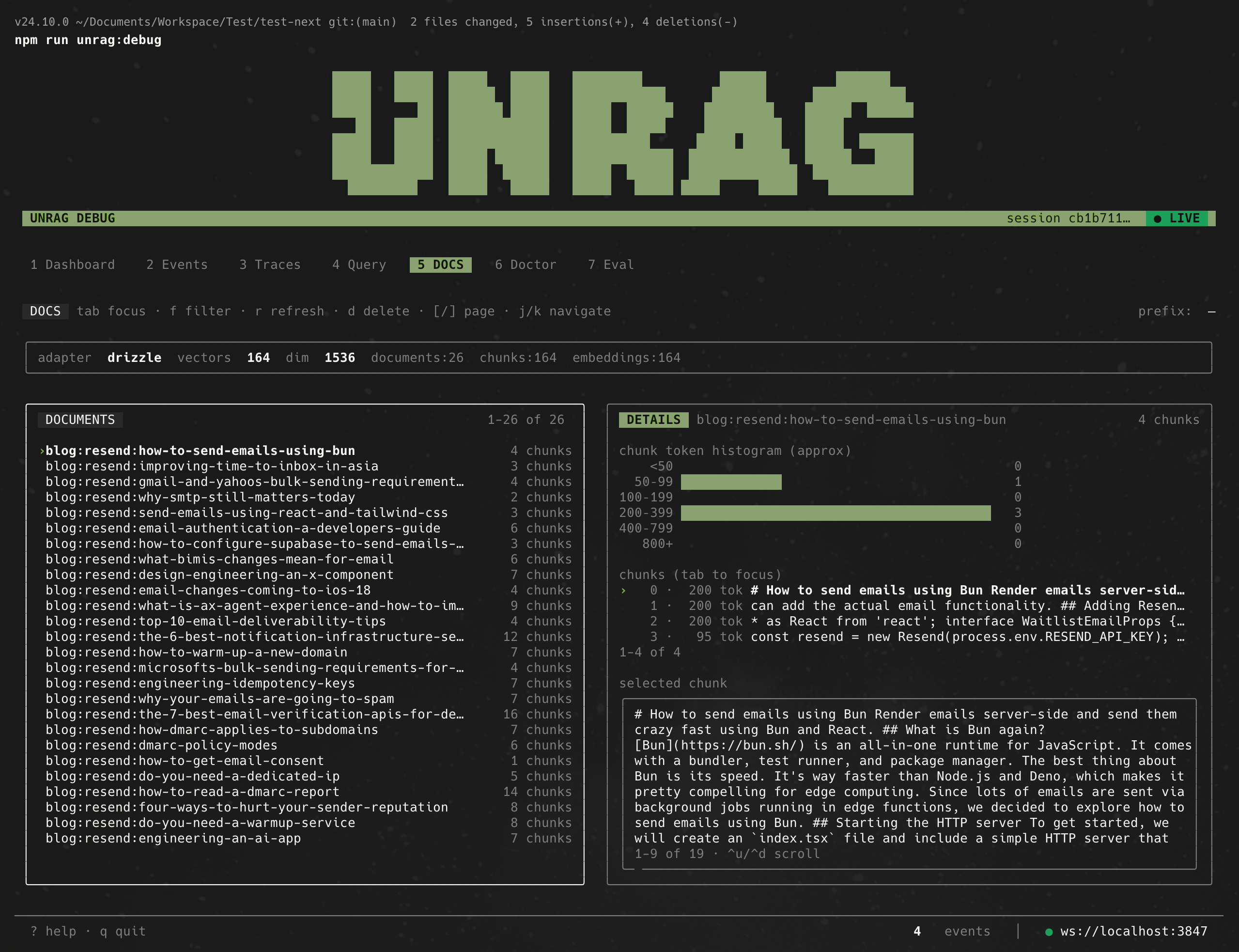Click the 'q quit' command

122,931
